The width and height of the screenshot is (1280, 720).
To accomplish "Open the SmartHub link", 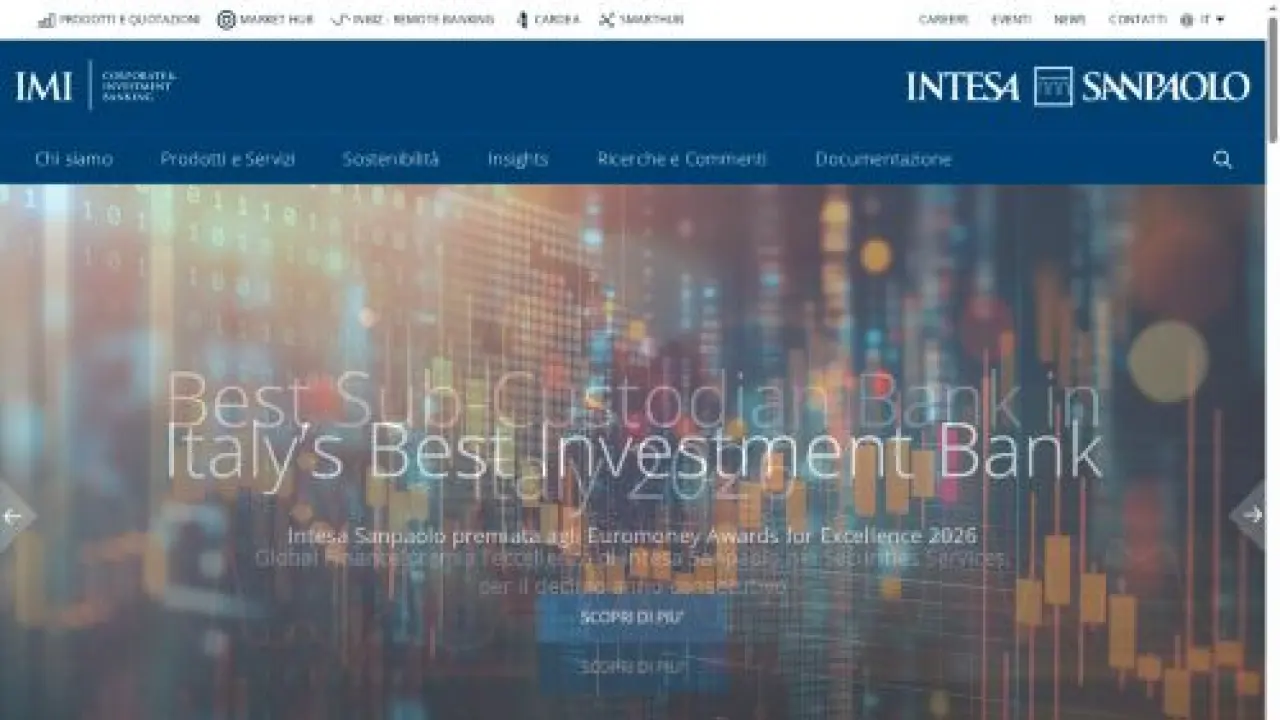I will 652,19.
